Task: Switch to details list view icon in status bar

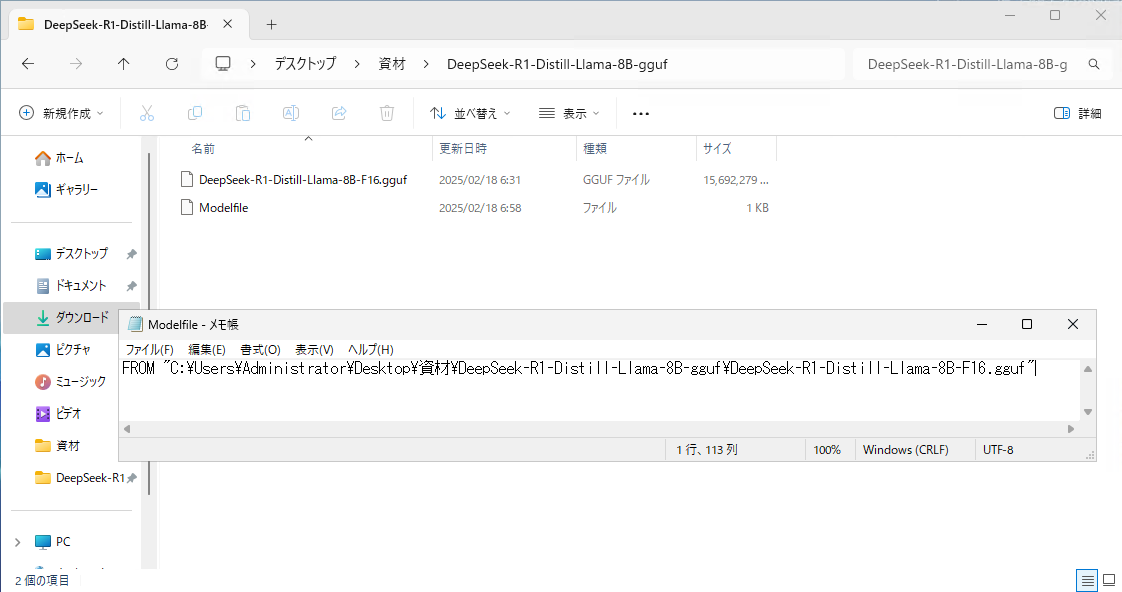Action: pos(1087,581)
